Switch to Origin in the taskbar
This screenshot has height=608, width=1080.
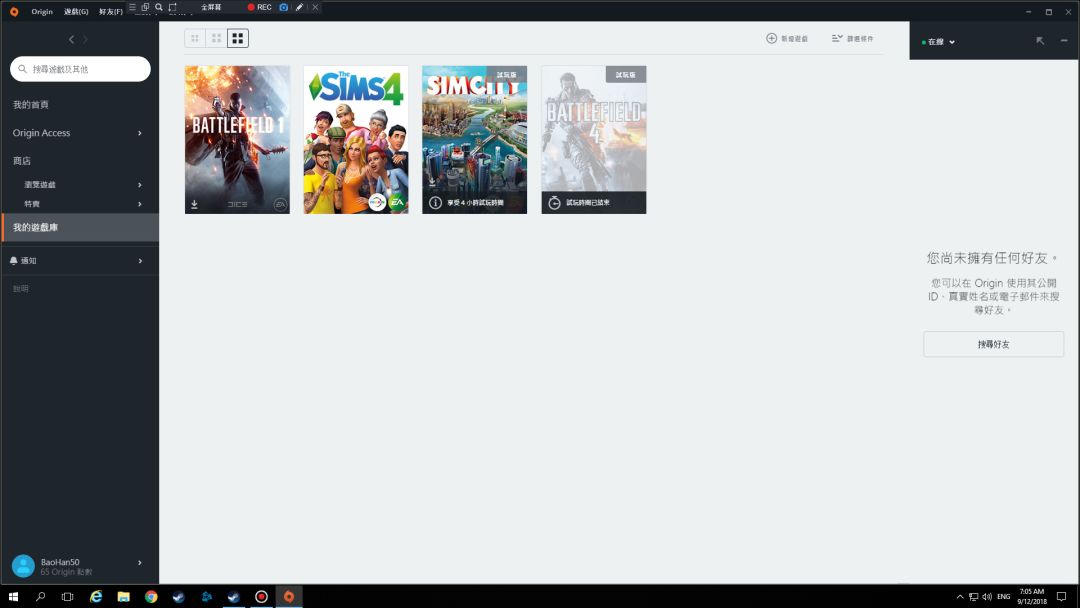click(x=289, y=596)
